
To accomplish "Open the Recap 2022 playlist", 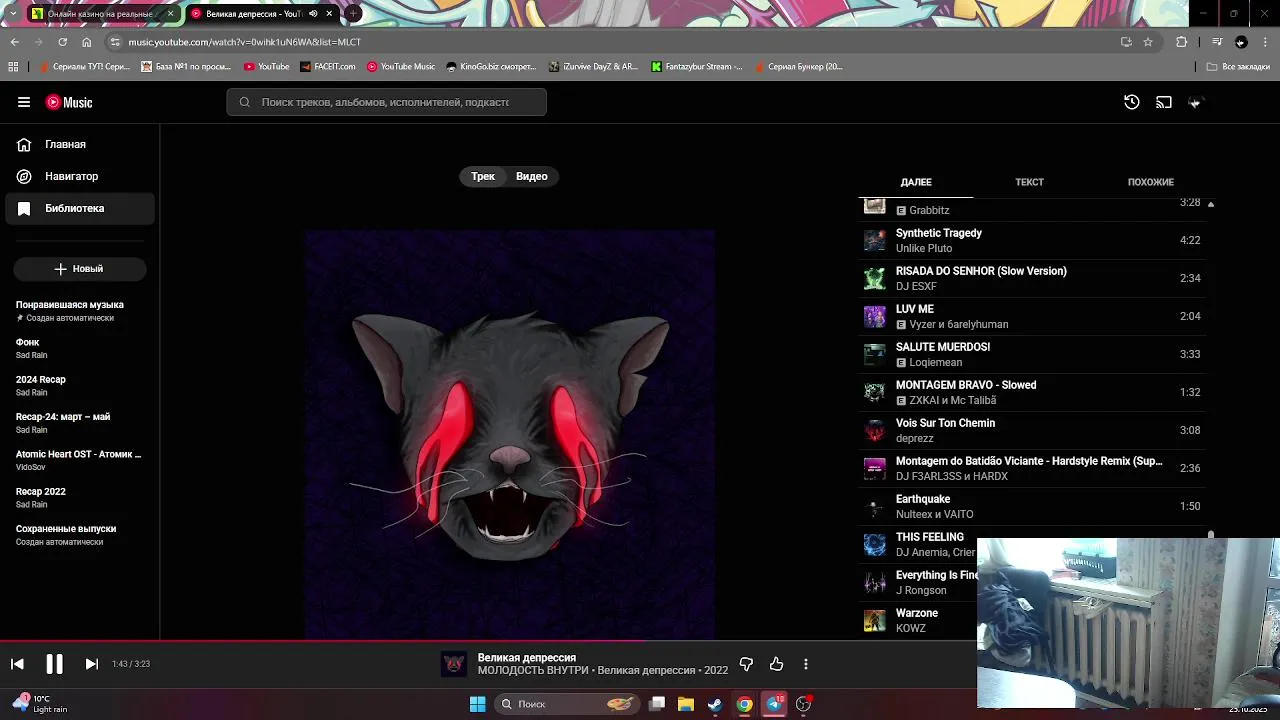I will point(80,498).
